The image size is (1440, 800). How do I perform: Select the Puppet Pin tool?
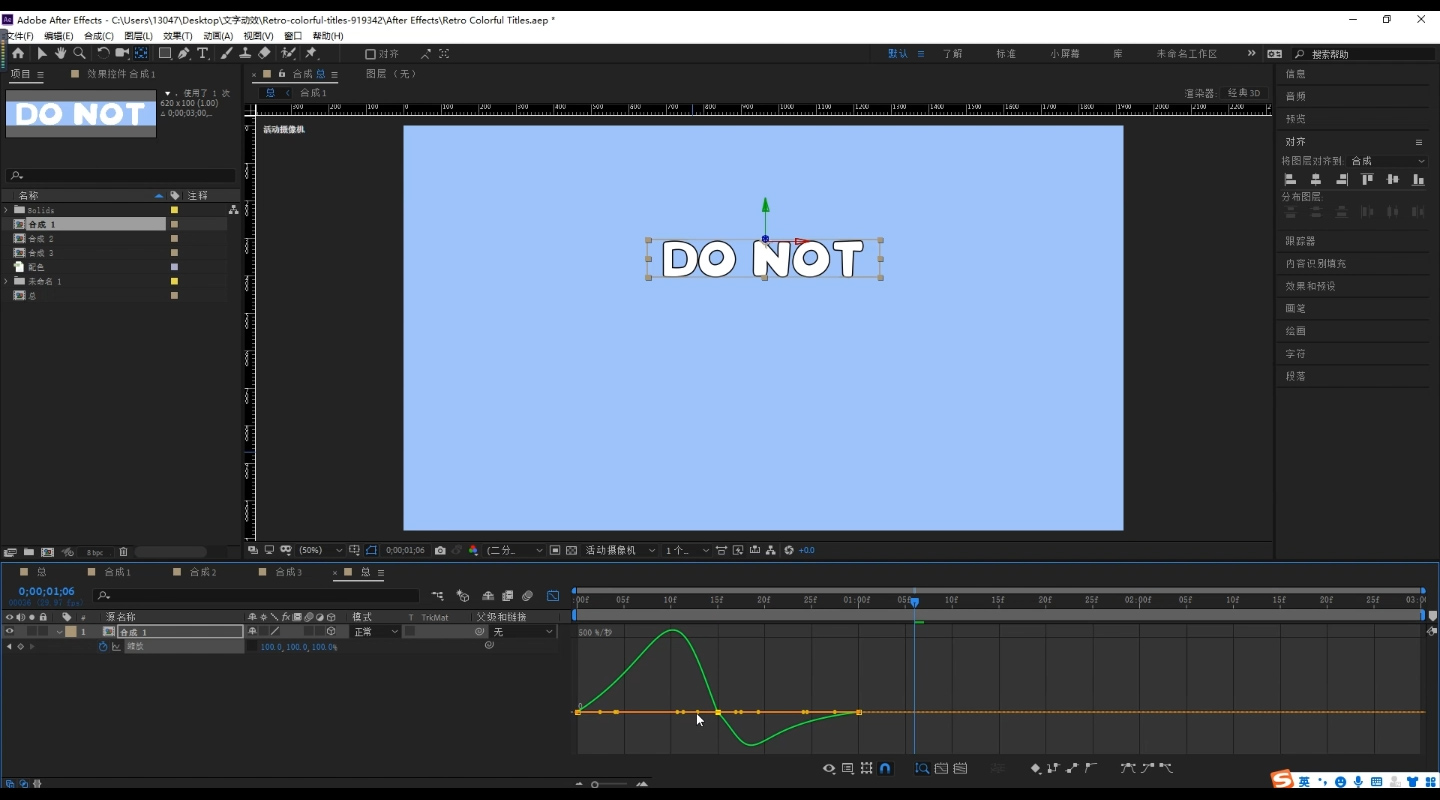(311, 53)
